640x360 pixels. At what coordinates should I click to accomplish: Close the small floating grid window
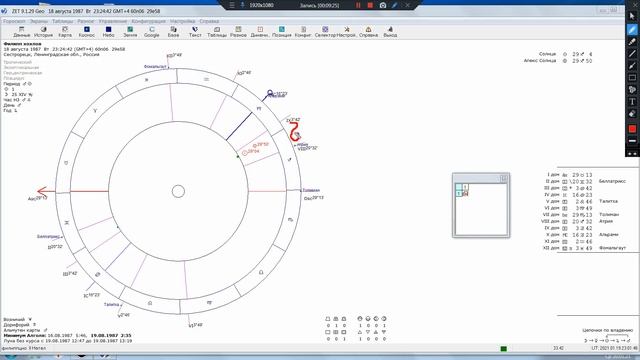504,178
